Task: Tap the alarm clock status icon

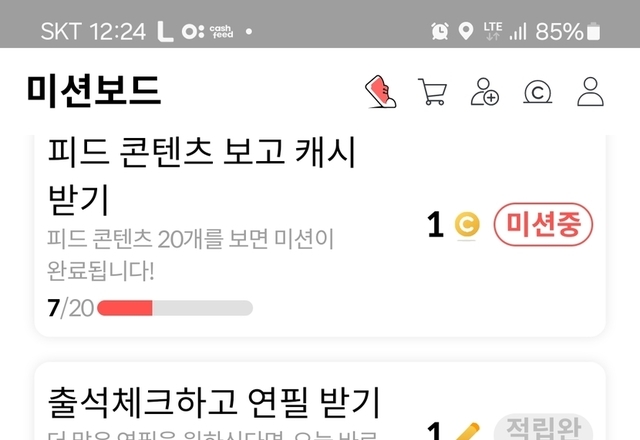Action: pyautogui.click(x=440, y=31)
